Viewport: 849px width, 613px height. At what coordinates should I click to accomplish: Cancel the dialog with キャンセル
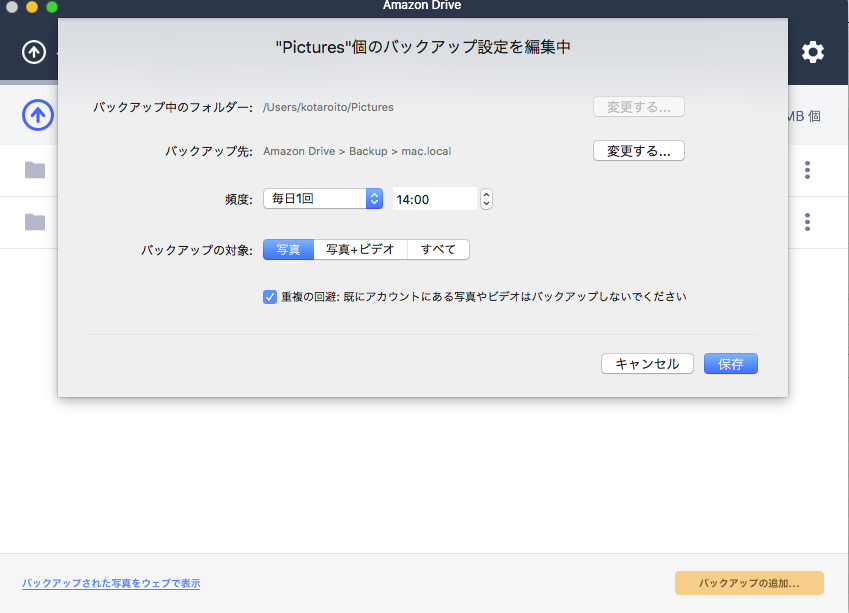pyautogui.click(x=647, y=363)
